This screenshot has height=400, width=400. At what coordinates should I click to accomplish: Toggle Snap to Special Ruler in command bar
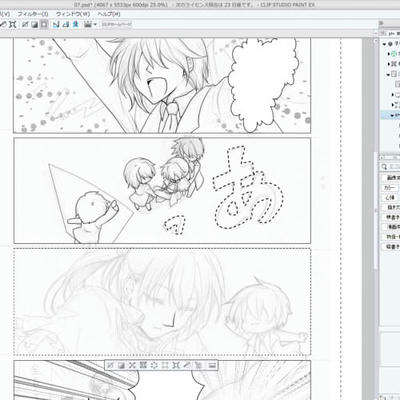pos(66,24)
